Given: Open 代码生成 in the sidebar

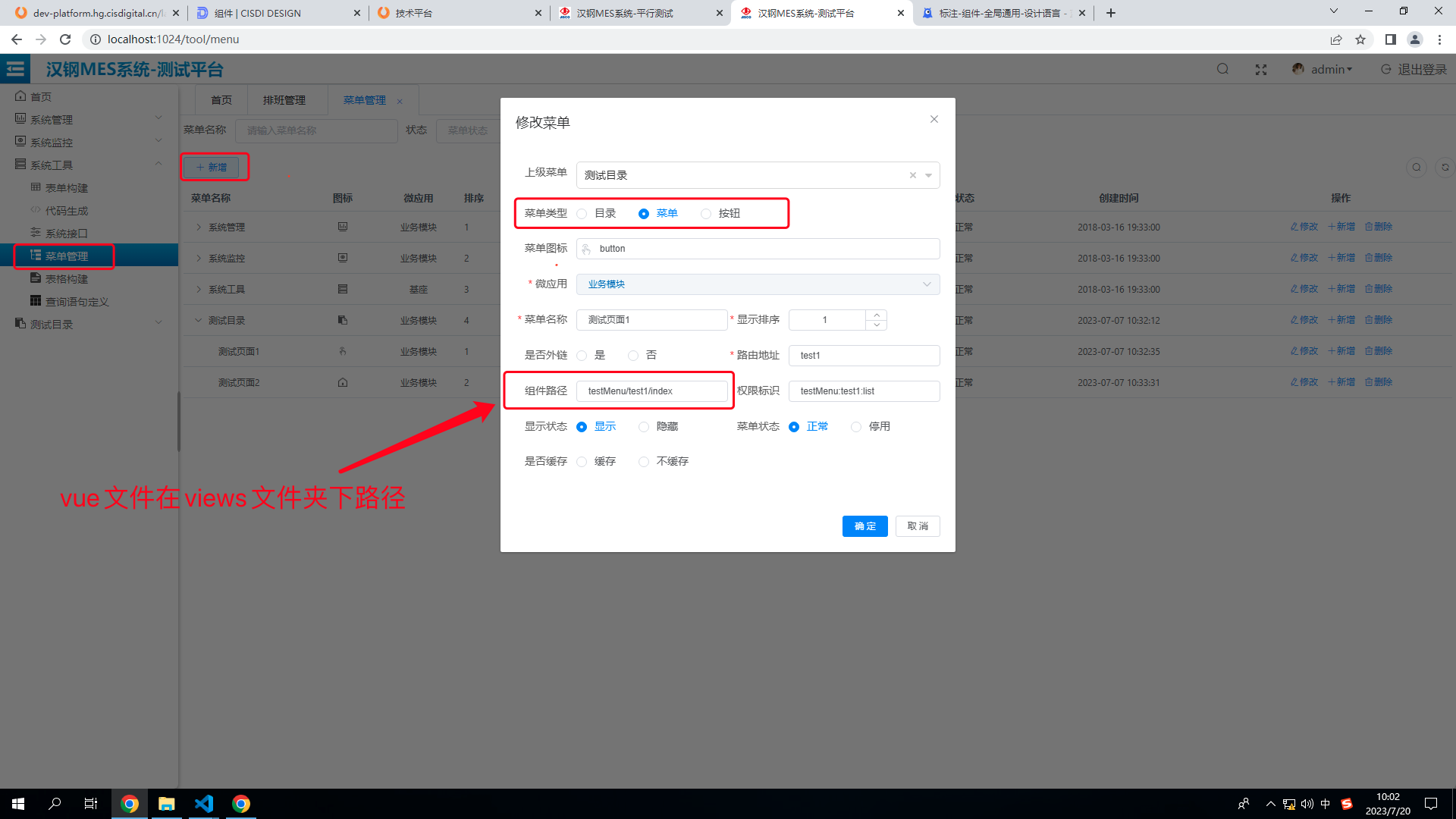Looking at the screenshot, I should pos(67,211).
